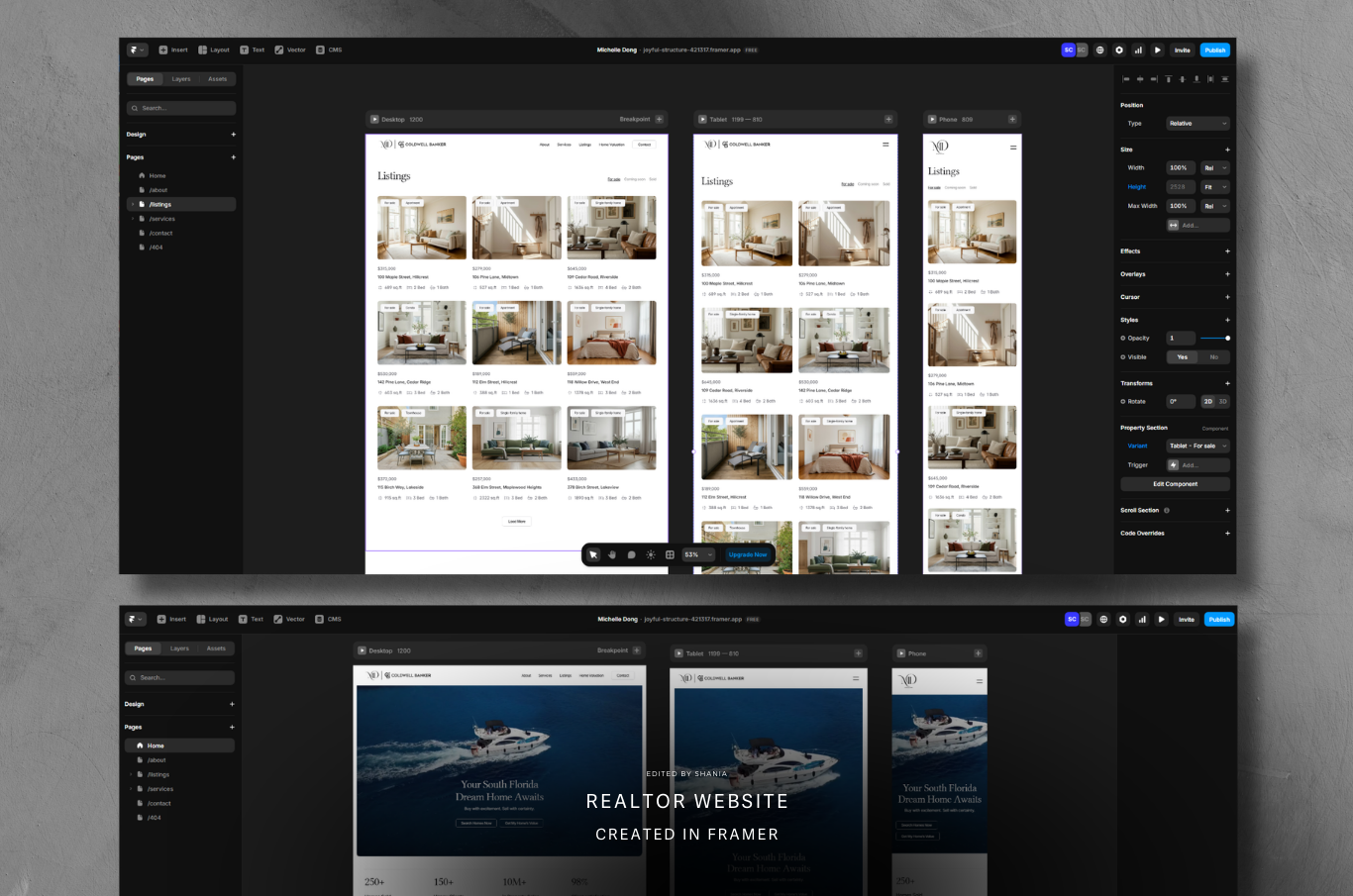
Task: Add an Overlays entry with plus icon
Action: (x=1228, y=274)
